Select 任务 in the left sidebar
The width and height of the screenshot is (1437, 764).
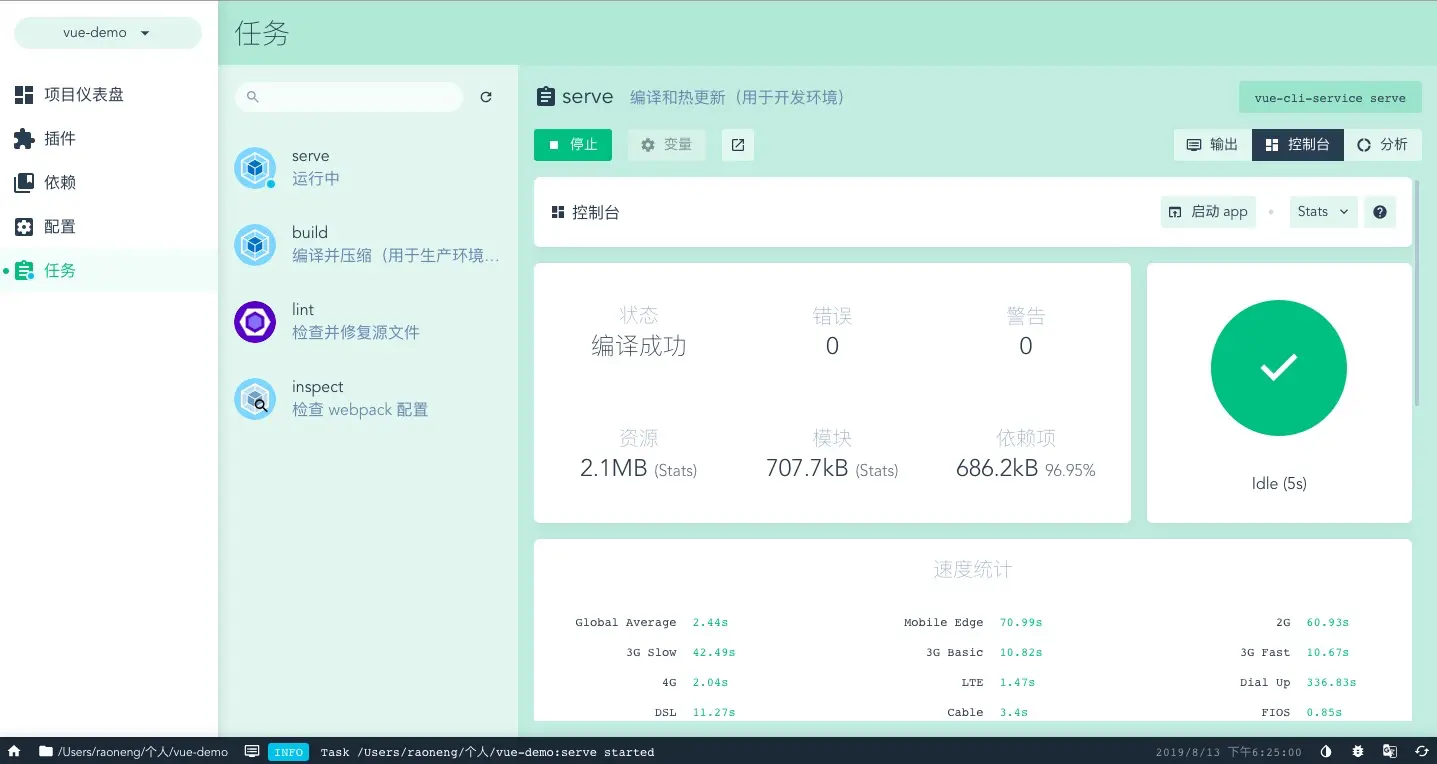click(109, 270)
